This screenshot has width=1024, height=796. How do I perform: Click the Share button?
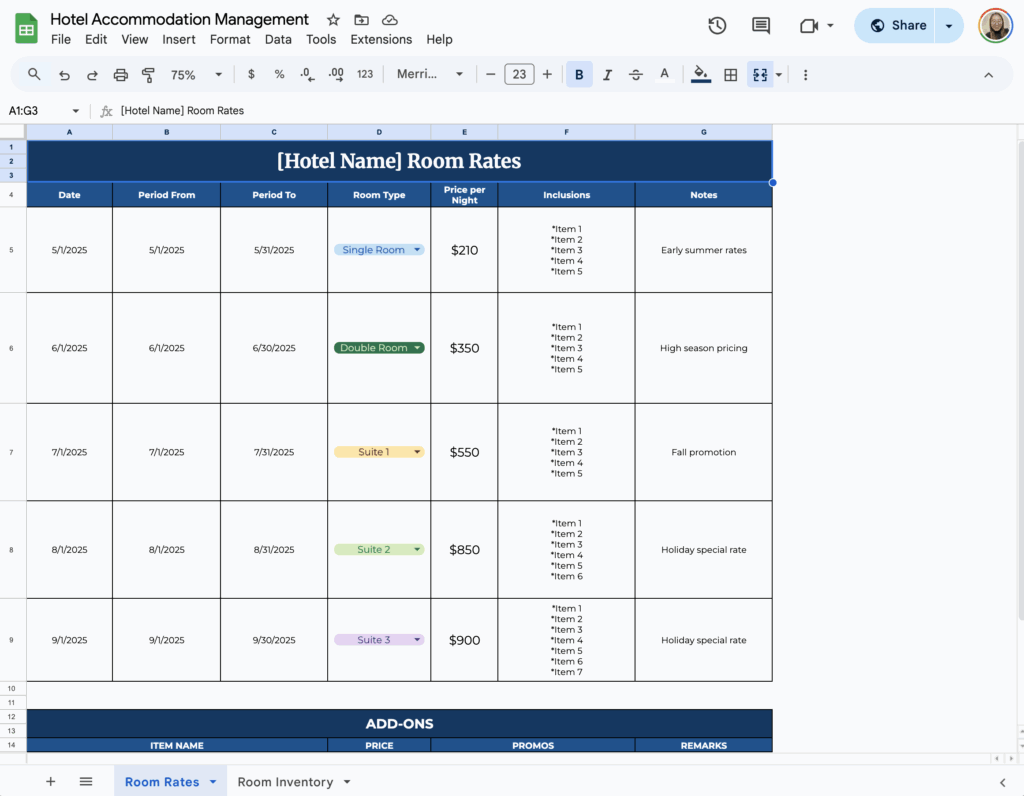(x=894, y=25)
